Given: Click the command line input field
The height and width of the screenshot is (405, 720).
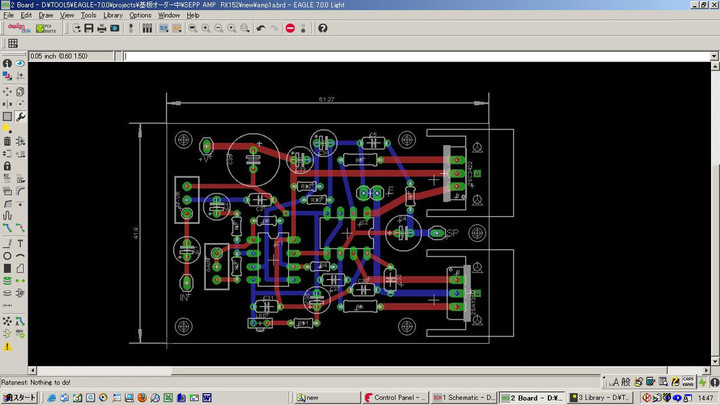Looking at the screenshot, I should (x=400, y=56).
